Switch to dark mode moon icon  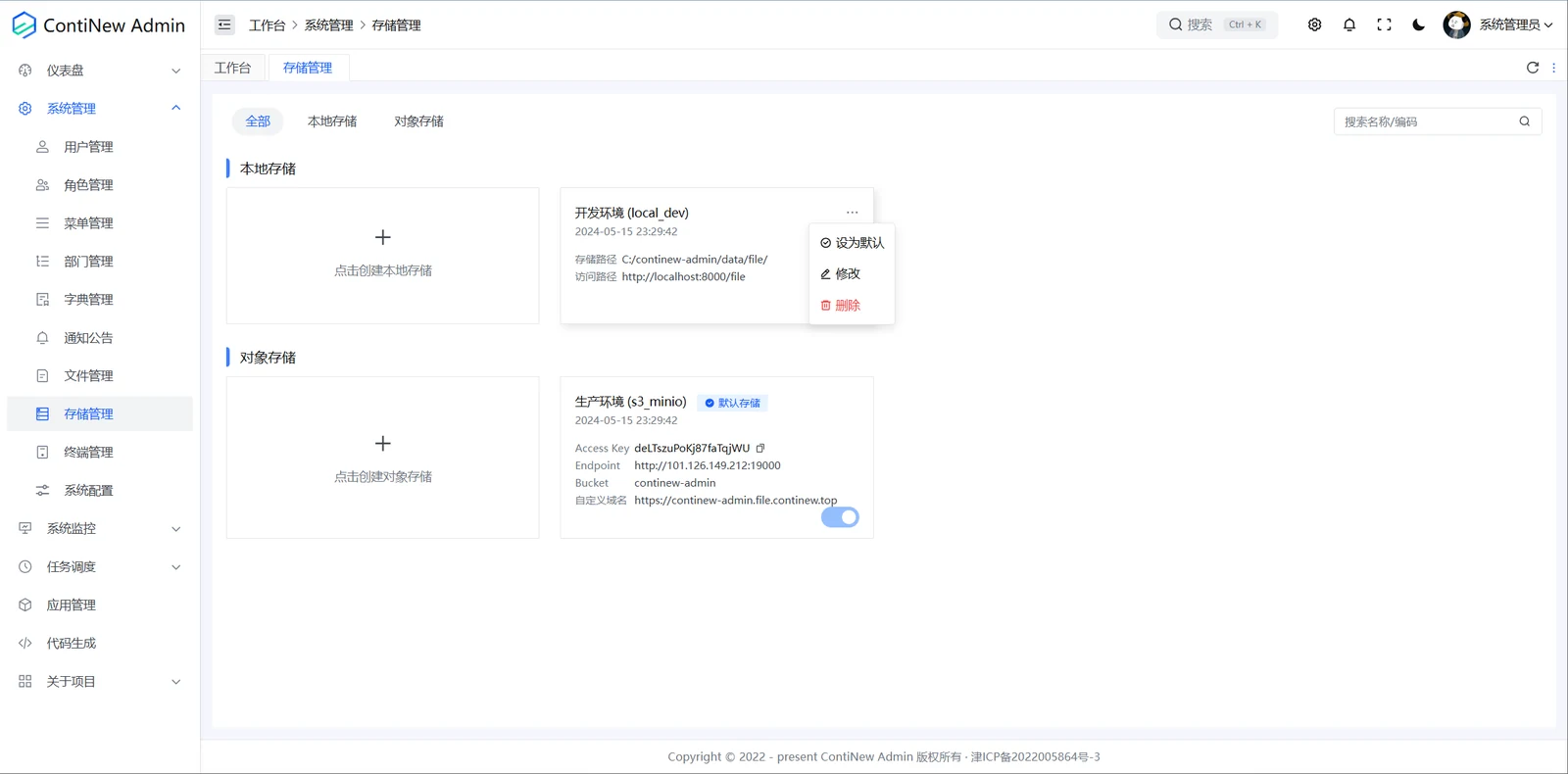click(1418, 24)
